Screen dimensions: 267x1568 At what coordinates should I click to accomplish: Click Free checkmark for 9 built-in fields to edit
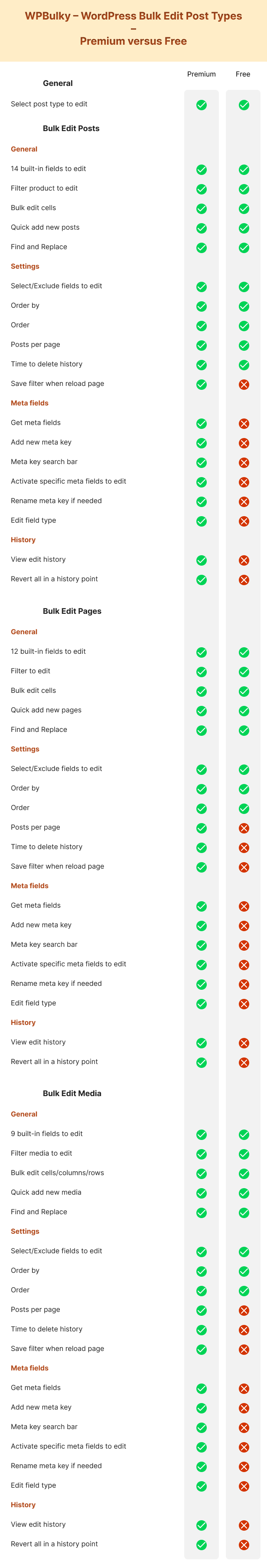point(244,1135)
